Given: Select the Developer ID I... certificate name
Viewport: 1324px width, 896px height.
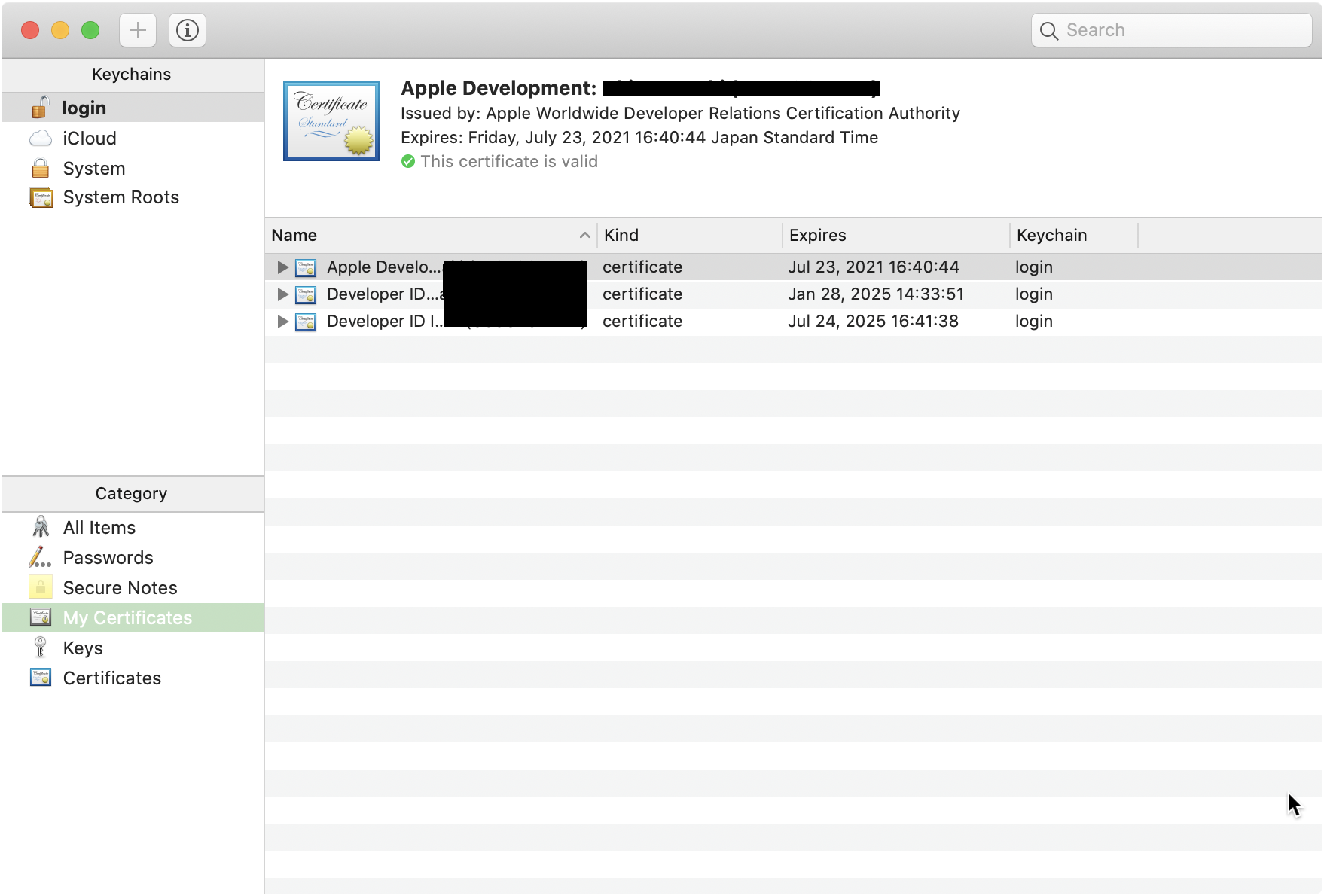Looking at the screenshot, I should [385, 322].
